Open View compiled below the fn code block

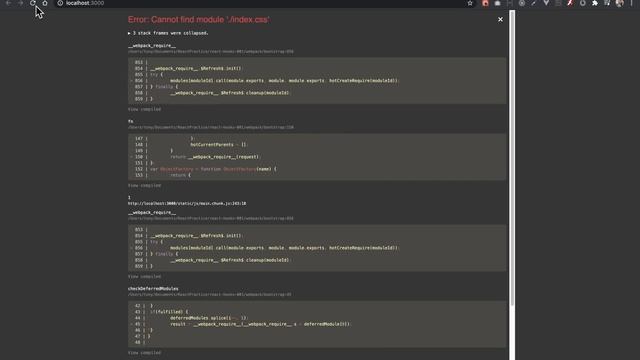point(144,185)
